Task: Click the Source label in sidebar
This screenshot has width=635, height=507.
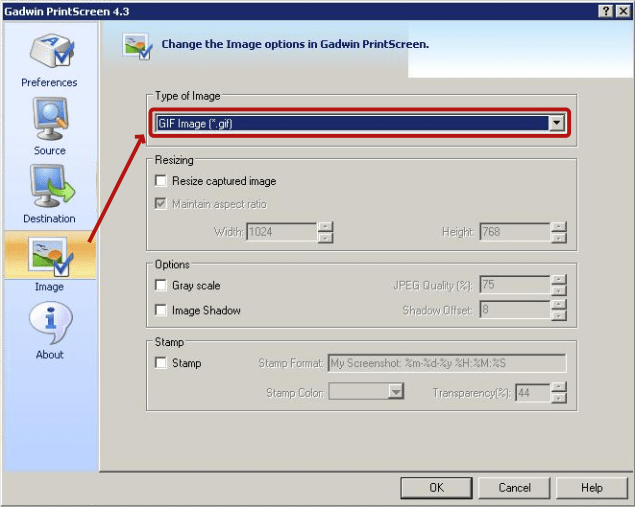Action: [50, 150]
